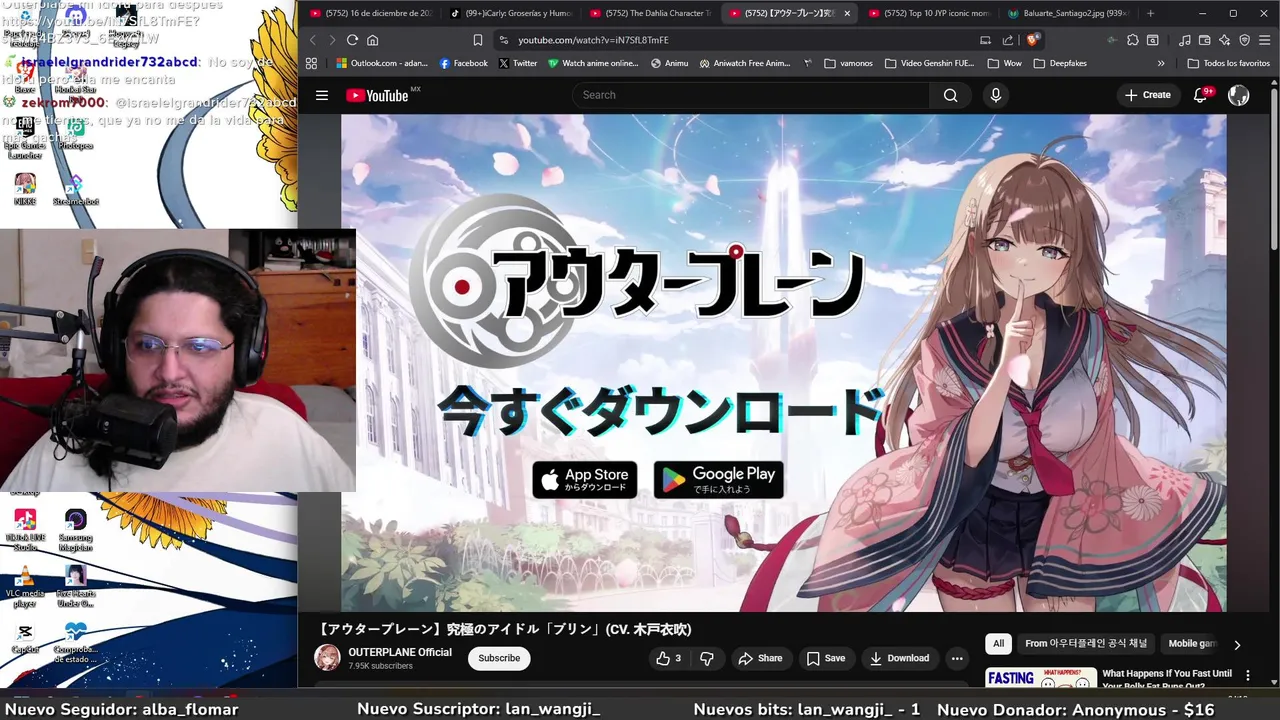Show more recommendation chips arrow

coord(1237,645)
